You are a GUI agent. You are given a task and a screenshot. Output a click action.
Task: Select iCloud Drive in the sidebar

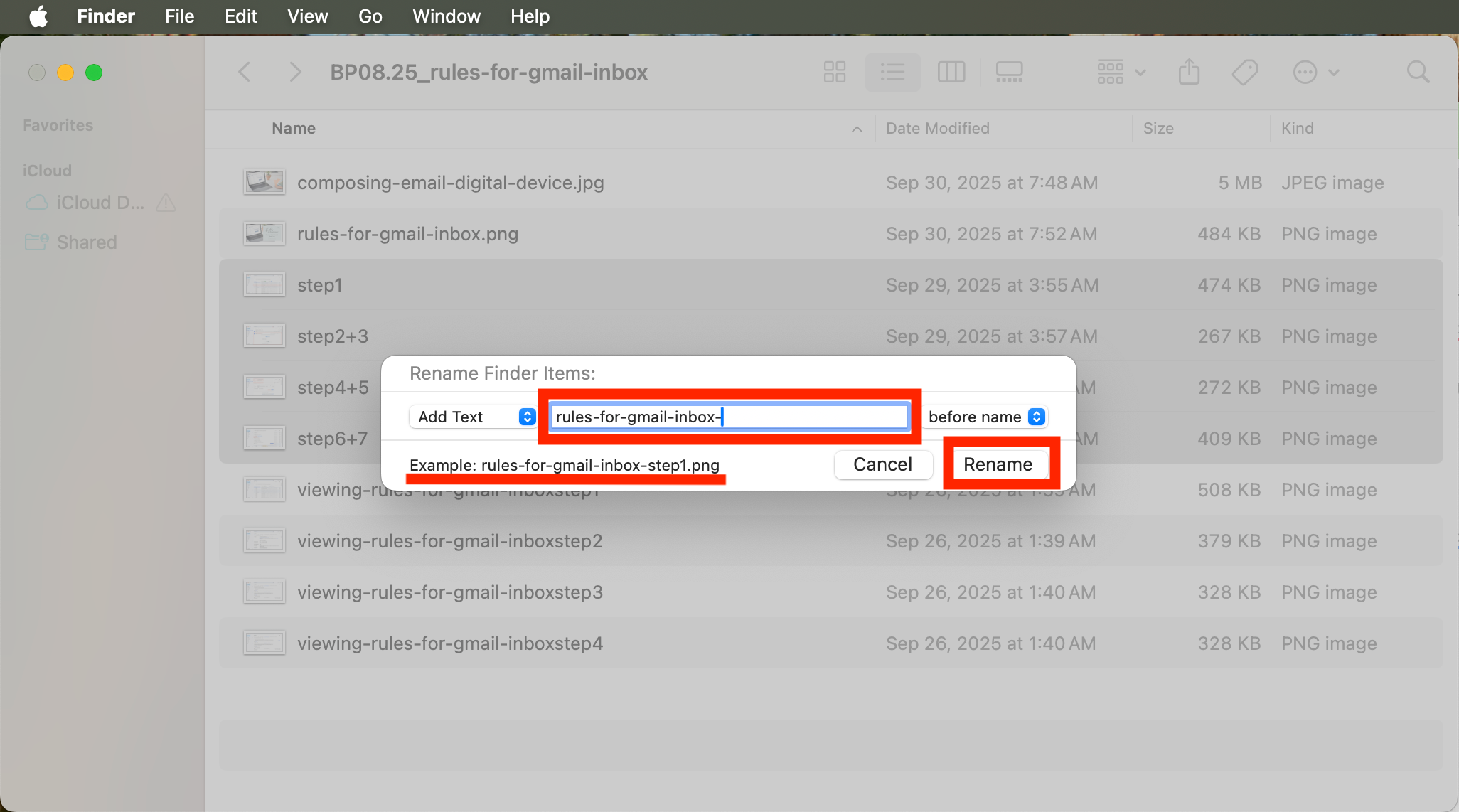coord(100,203)
